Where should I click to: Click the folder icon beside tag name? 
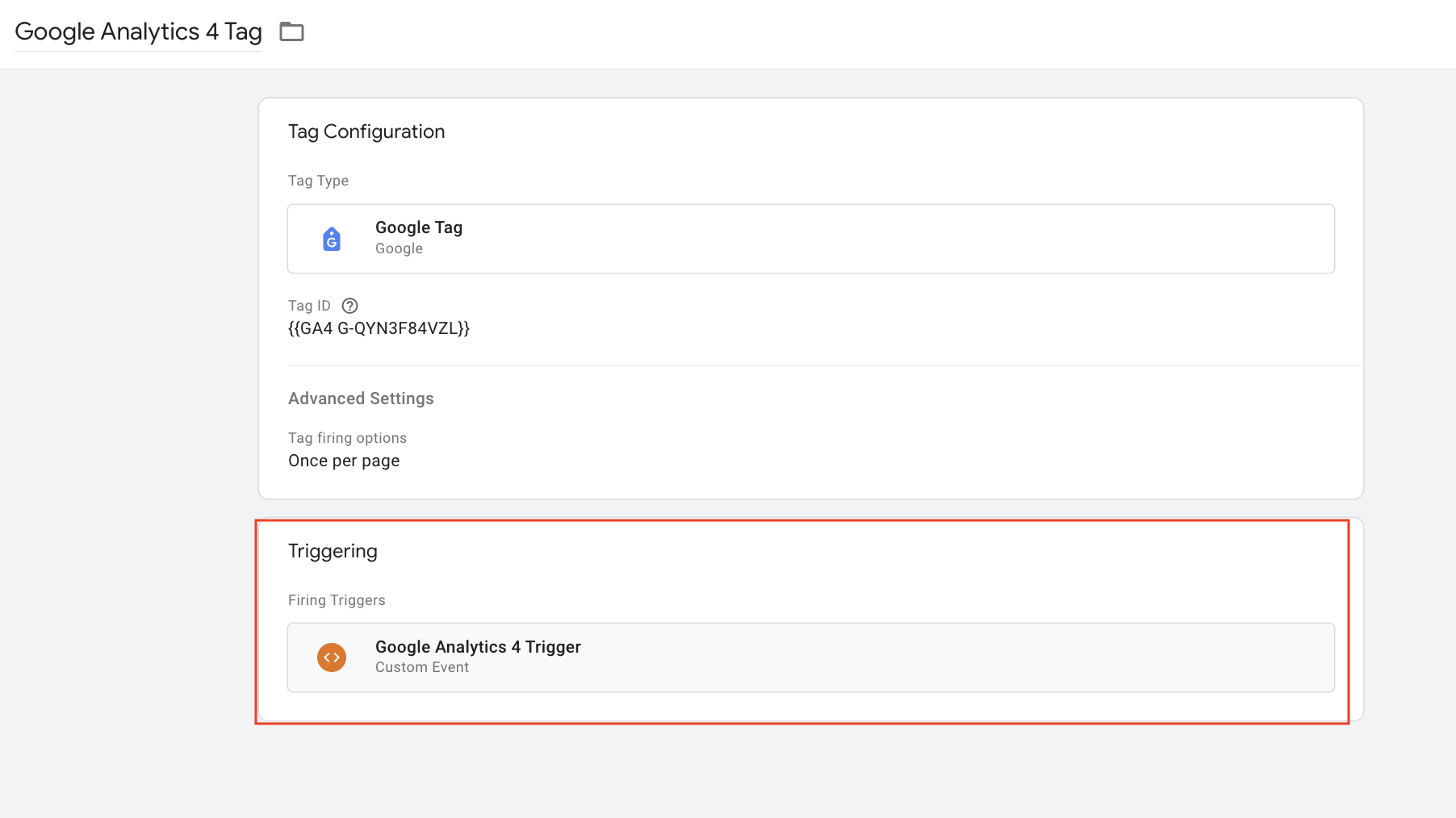pyautogui.click(x=291, y=31)
